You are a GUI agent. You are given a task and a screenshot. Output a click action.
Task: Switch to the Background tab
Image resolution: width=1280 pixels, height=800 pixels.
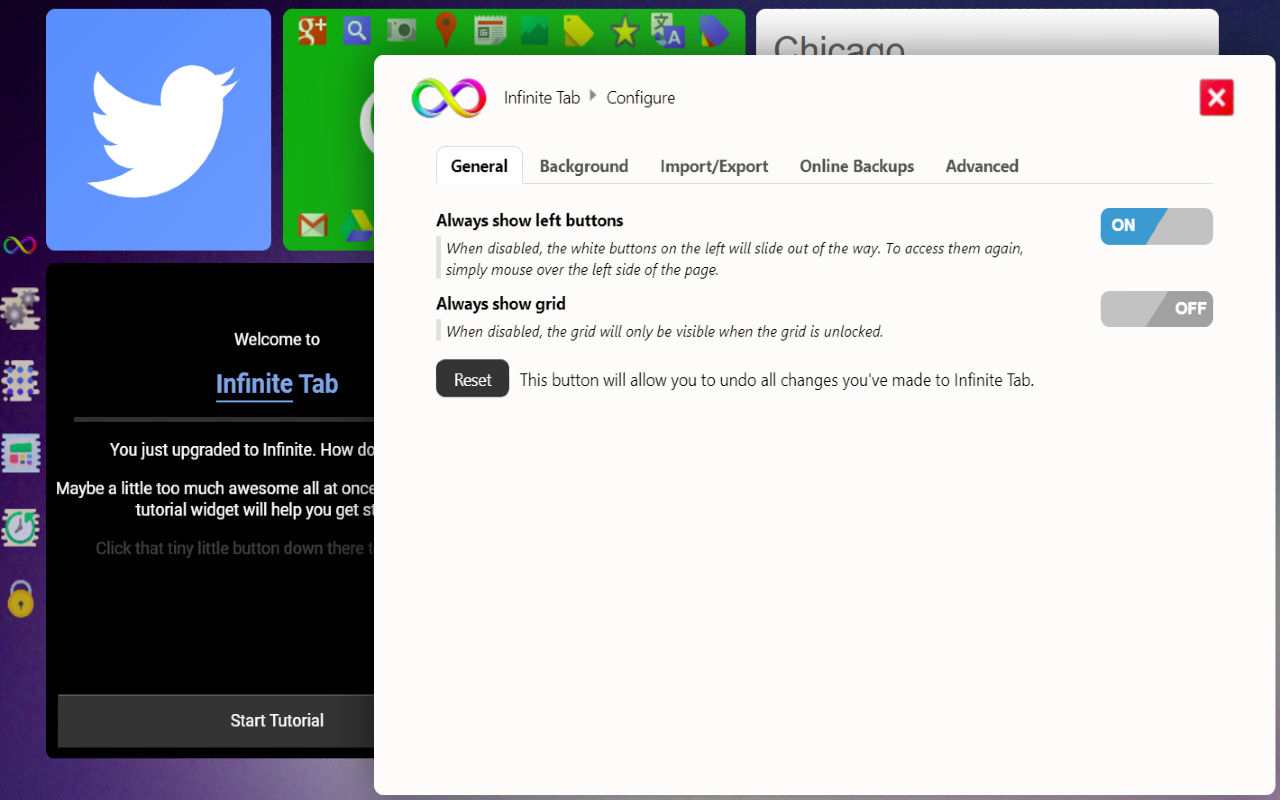(x=584, y=166)
